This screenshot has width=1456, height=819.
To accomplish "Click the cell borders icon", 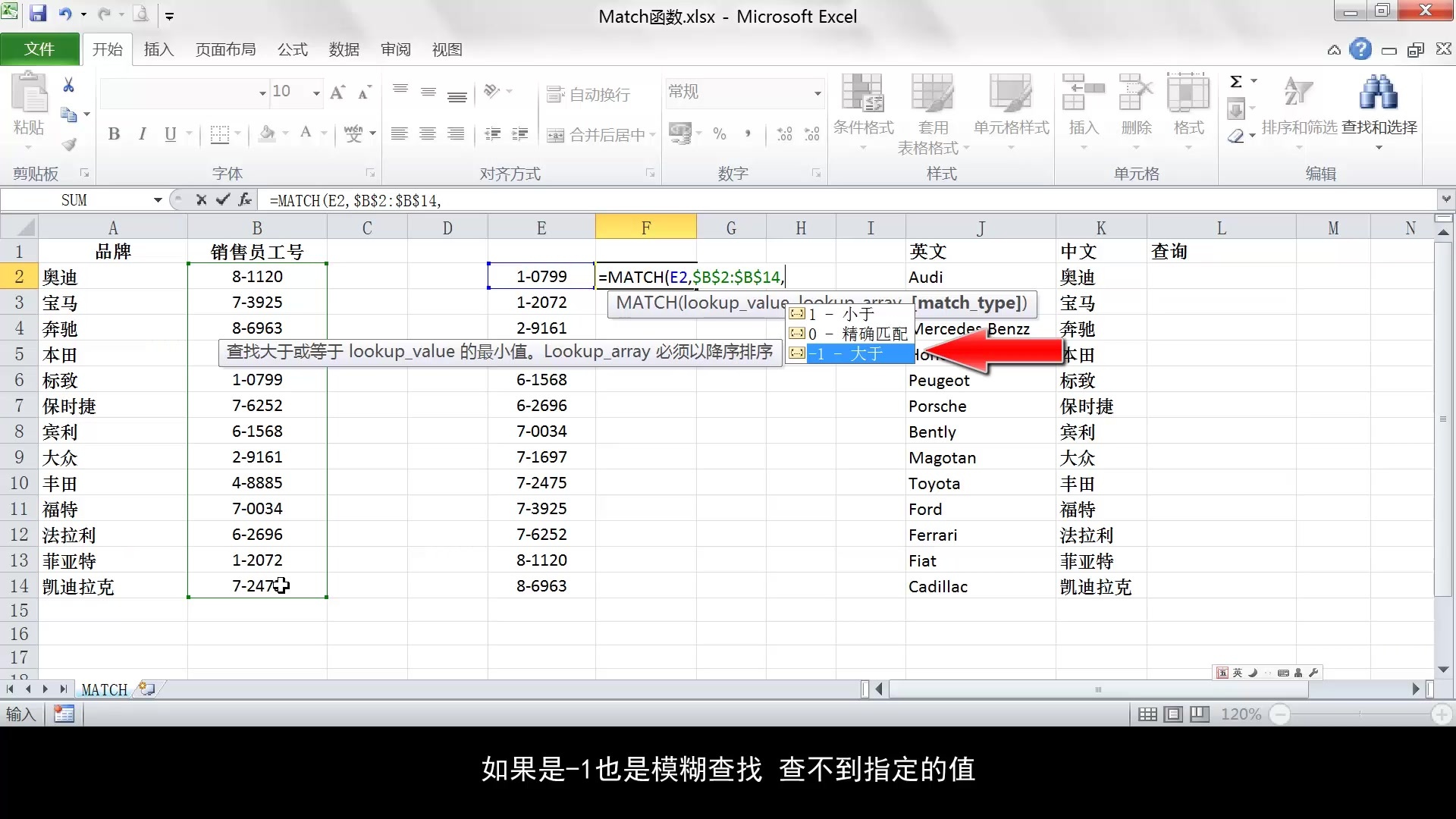I will pos(219,134).
